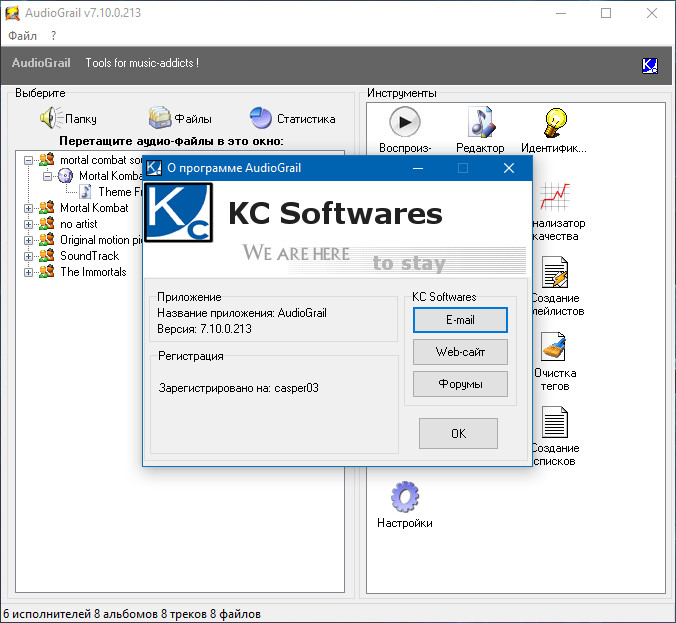Expand the Original motion picture node
Screen dimensions: 676x623
28,240
